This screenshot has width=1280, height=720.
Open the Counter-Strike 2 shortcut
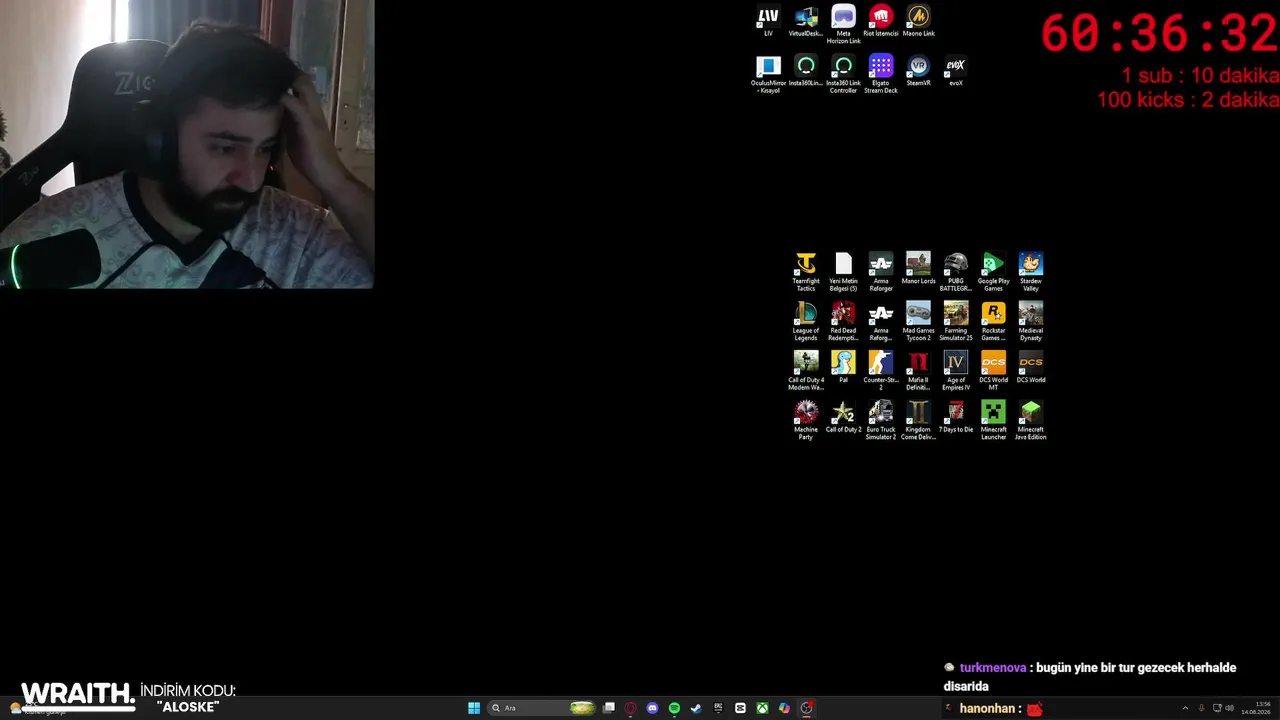pyautogui.click(x=881, y=371)
